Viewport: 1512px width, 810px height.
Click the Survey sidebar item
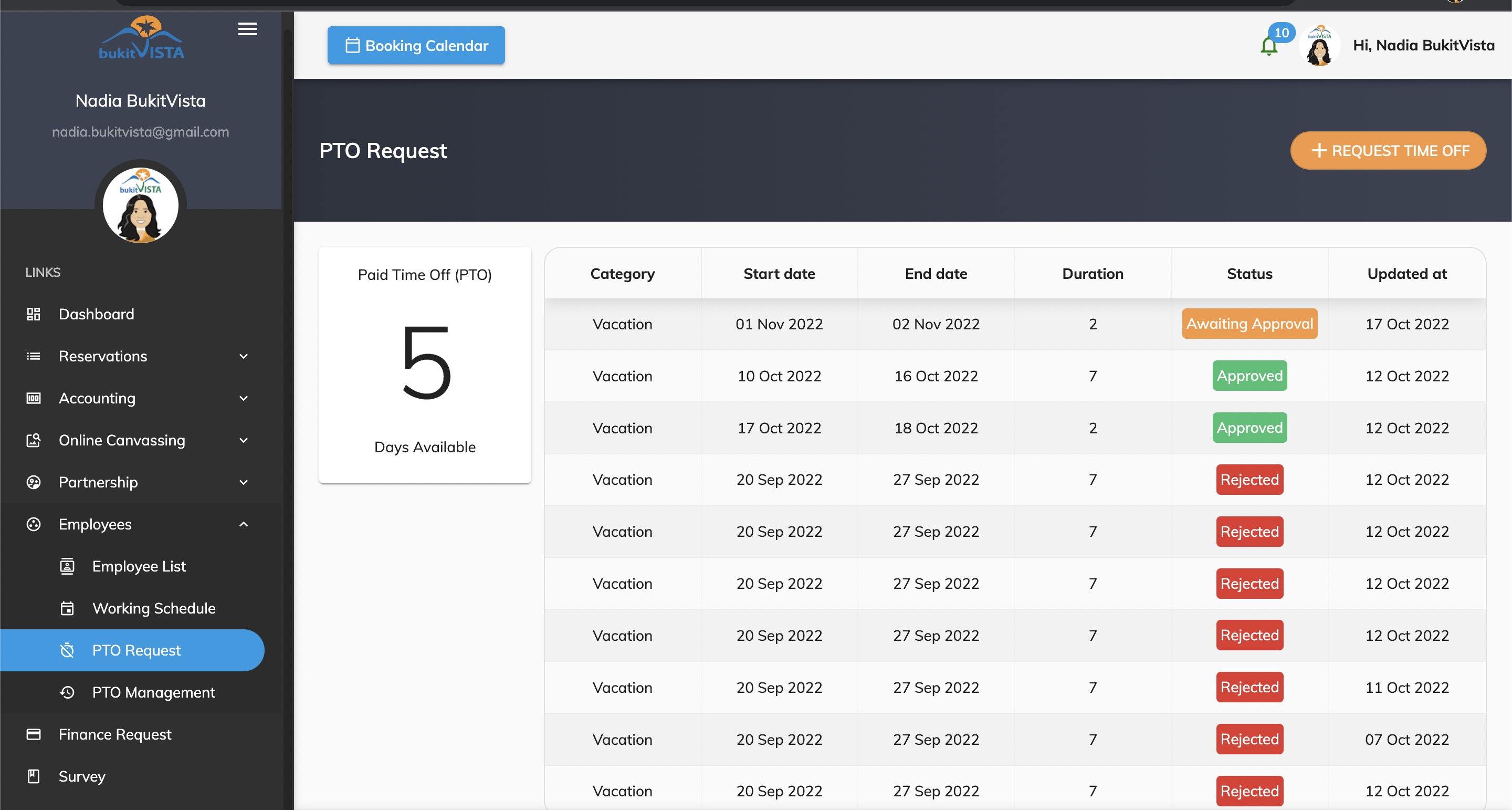point(82,776)
